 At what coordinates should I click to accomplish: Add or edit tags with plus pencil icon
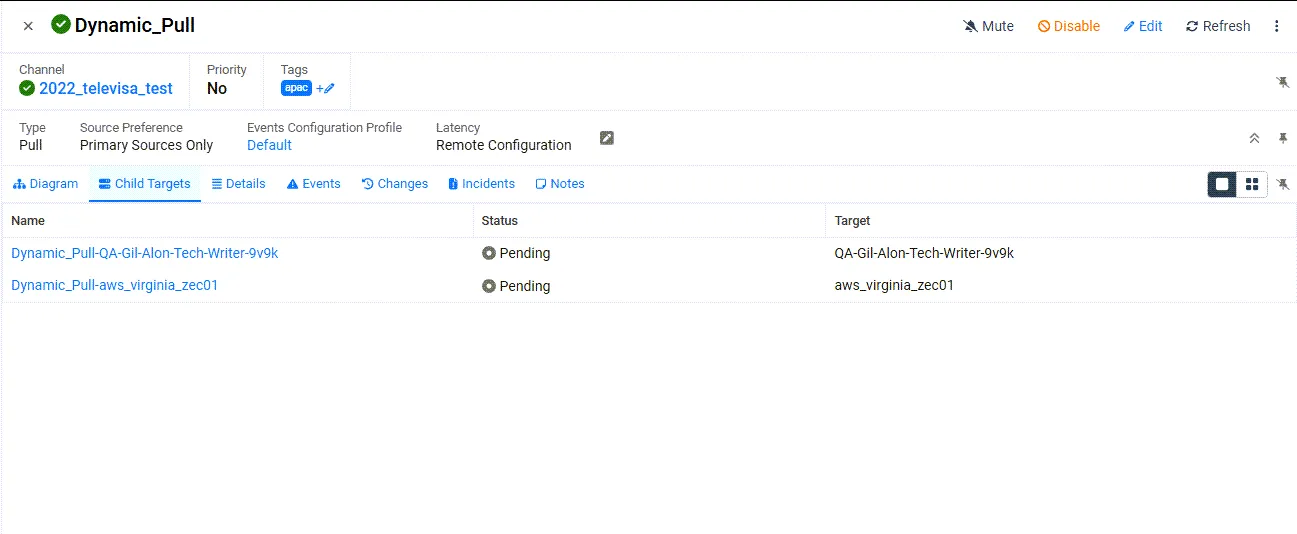coord(326,88)
